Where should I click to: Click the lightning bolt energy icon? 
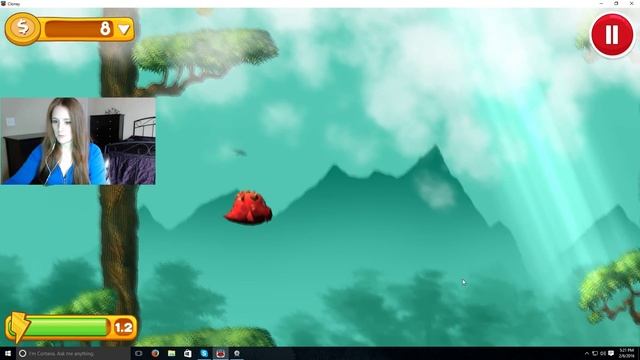click(x=19, y=327)
